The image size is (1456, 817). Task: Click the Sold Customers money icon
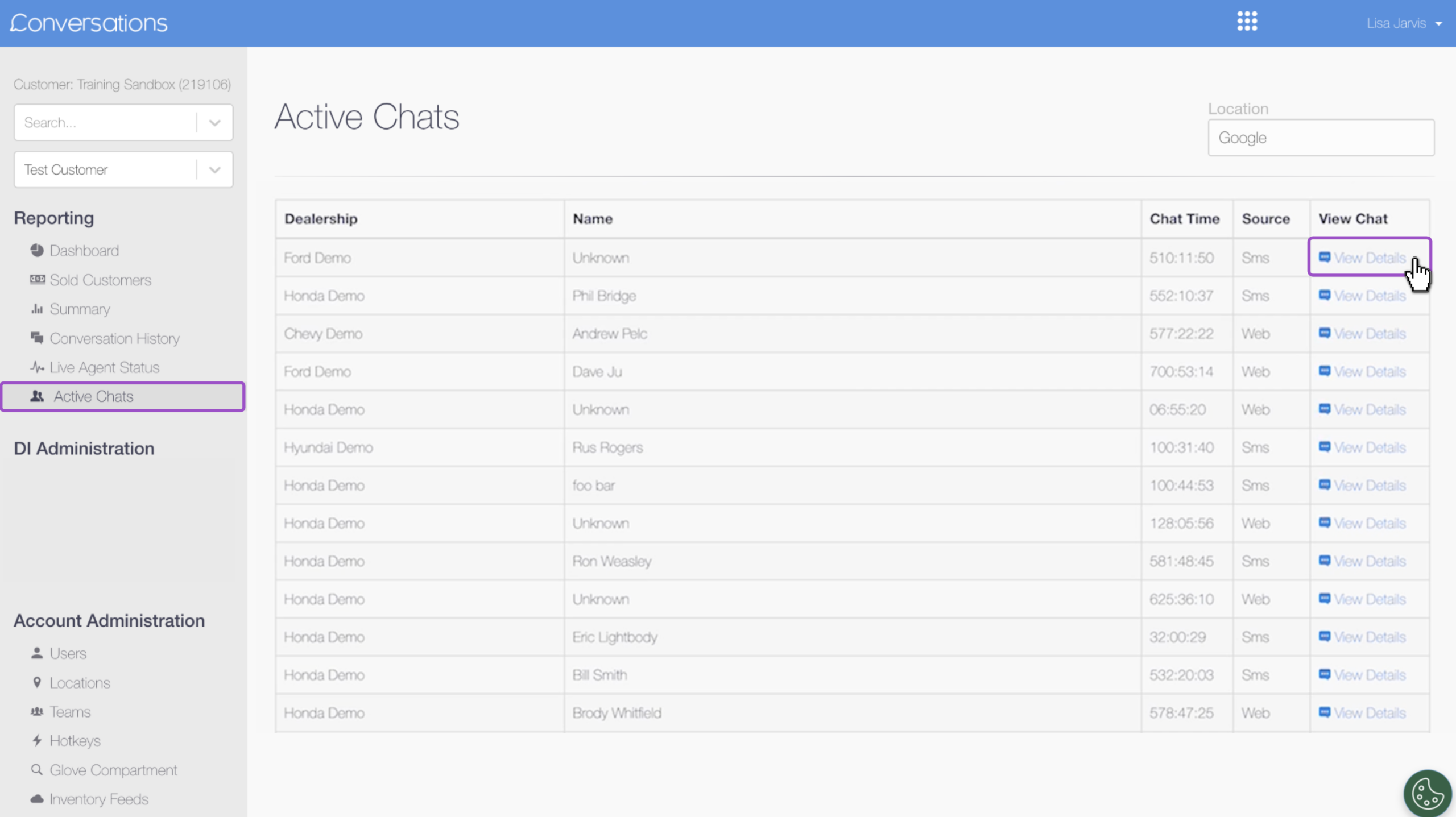(x=37, y=279)
